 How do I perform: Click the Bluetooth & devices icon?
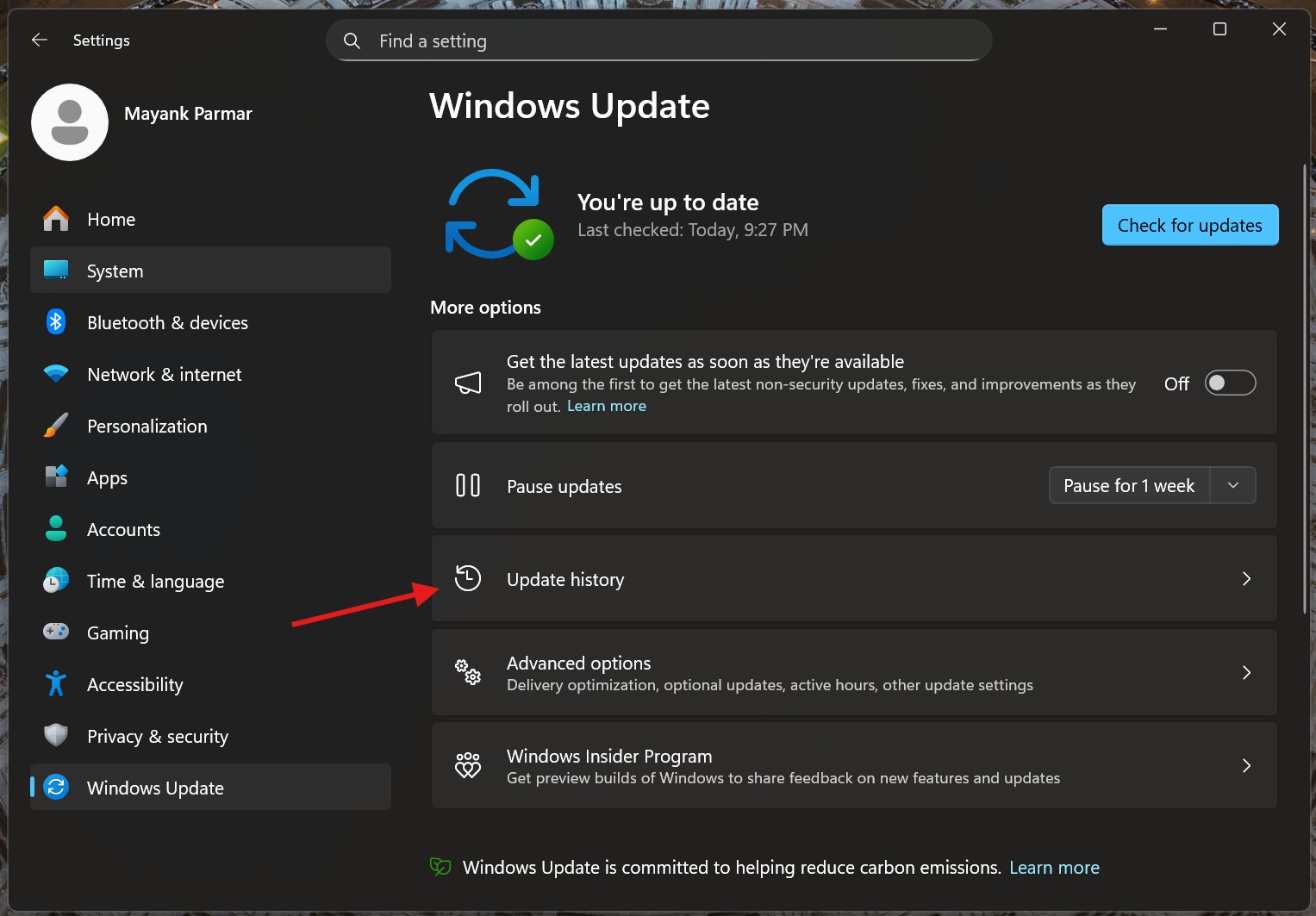pyautogui.click(x=55, y=321)
